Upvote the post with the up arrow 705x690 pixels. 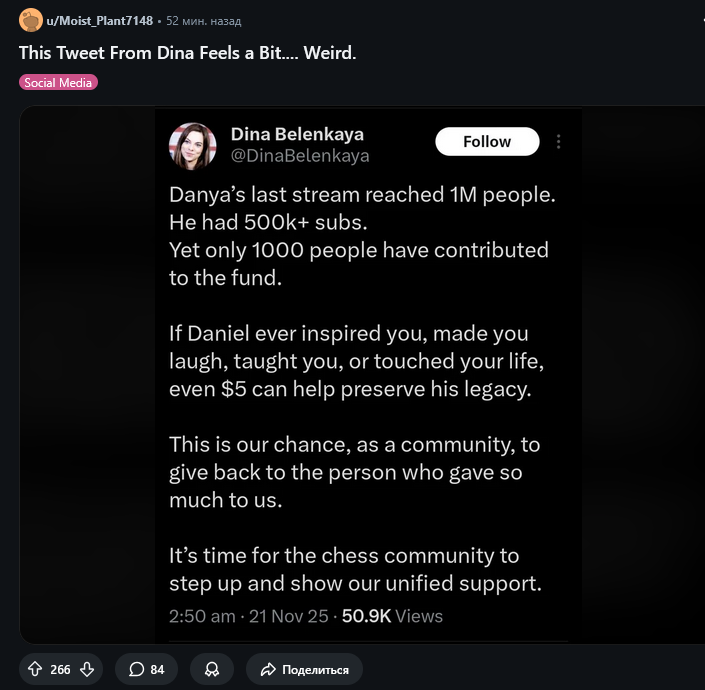point(35,669)
